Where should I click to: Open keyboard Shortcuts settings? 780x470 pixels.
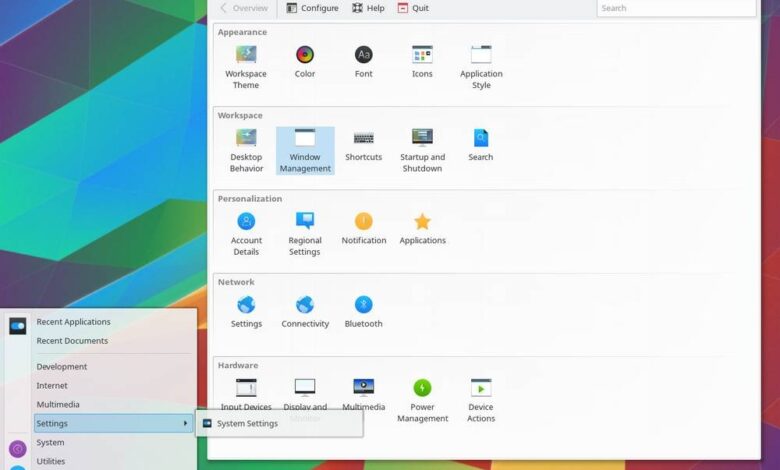(364, 145)
